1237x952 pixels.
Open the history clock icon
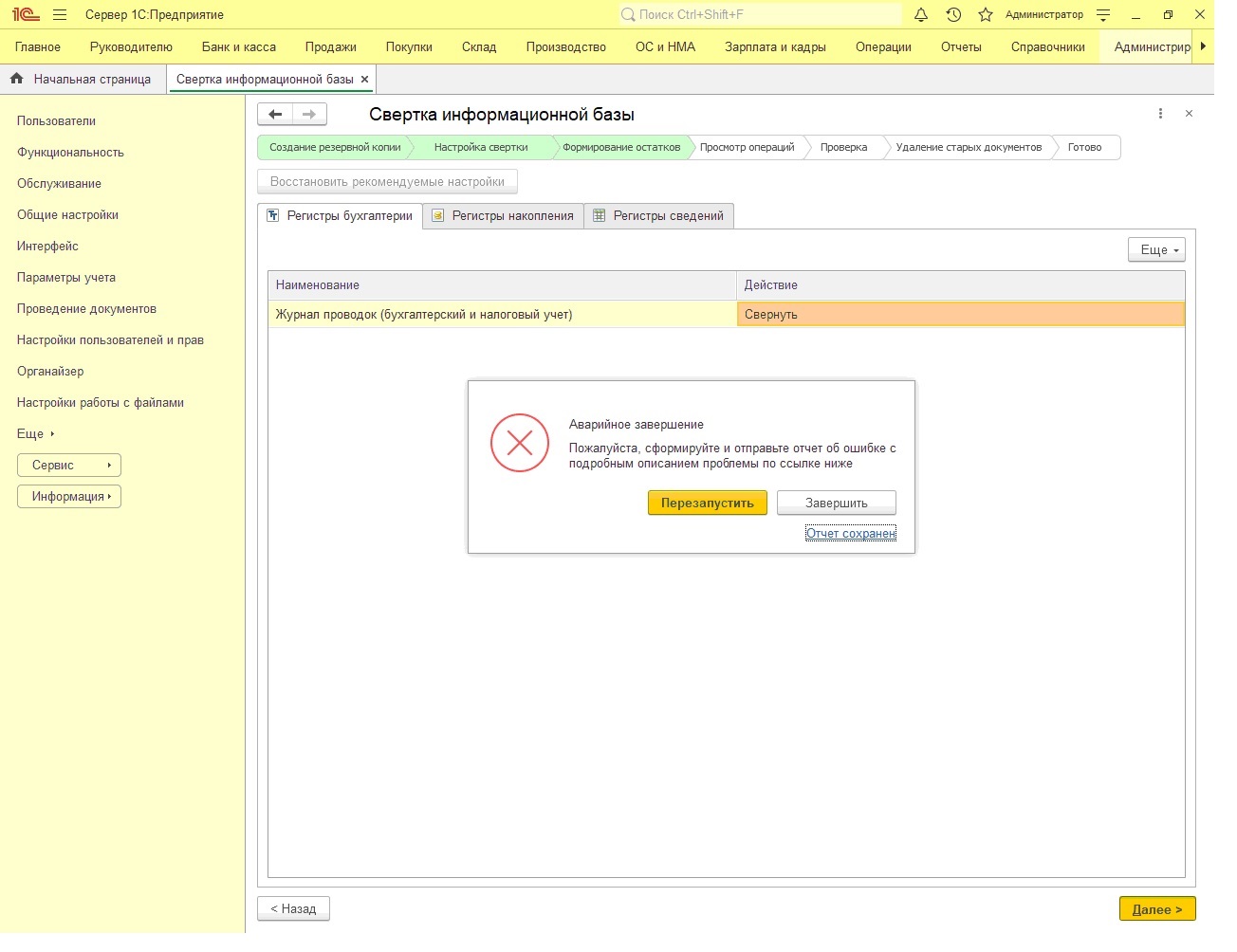pos(953,15)
